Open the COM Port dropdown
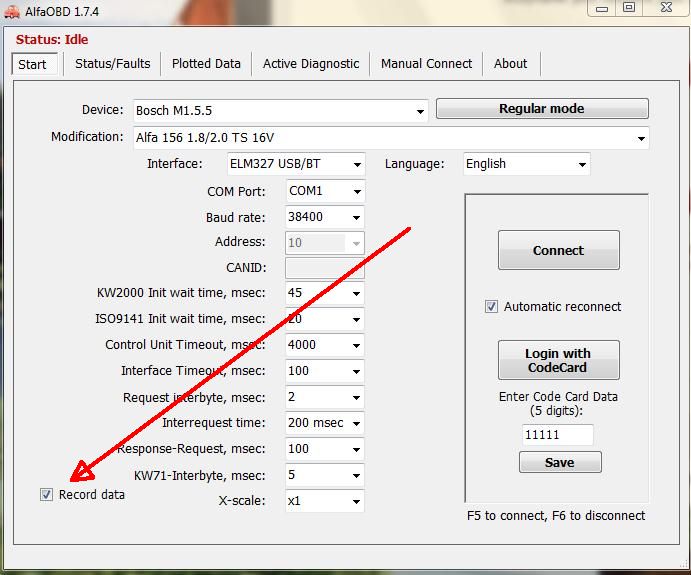 pos(325,191)
